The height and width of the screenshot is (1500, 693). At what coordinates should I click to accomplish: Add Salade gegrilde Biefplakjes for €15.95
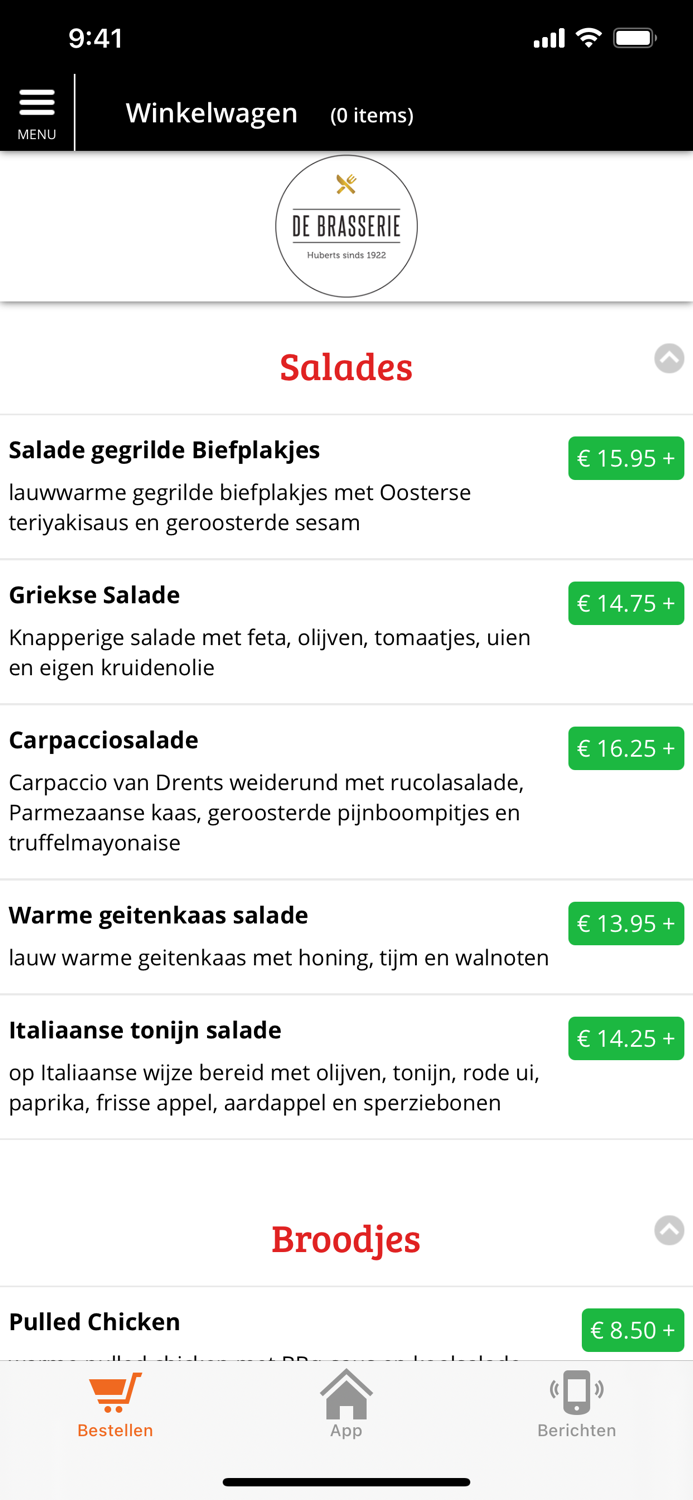click(626, 458)
